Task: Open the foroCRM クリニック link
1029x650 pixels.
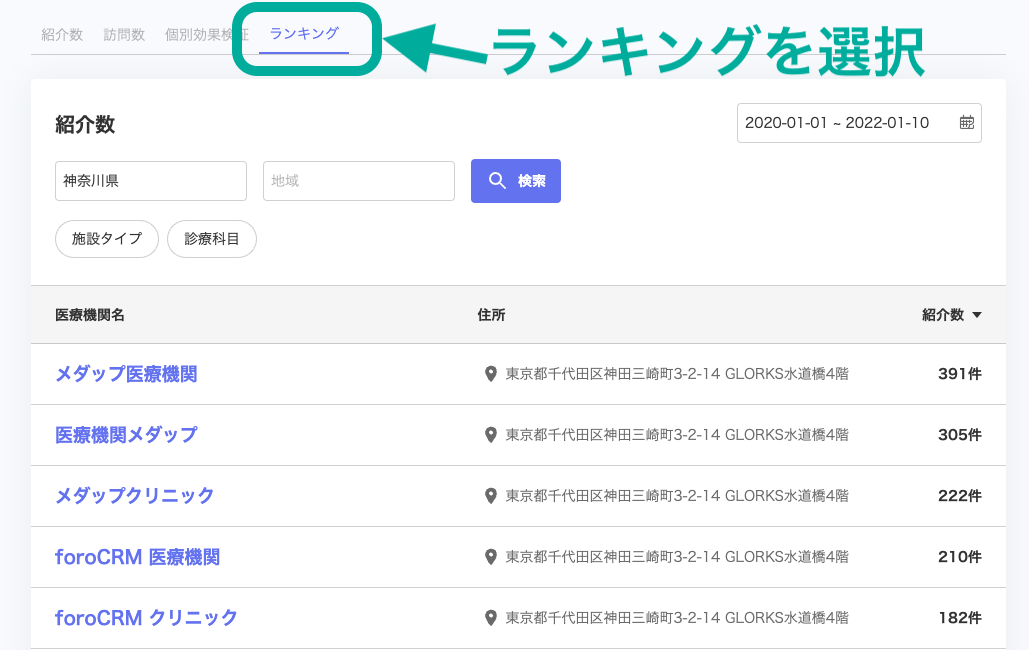Action: click(146, 618)
